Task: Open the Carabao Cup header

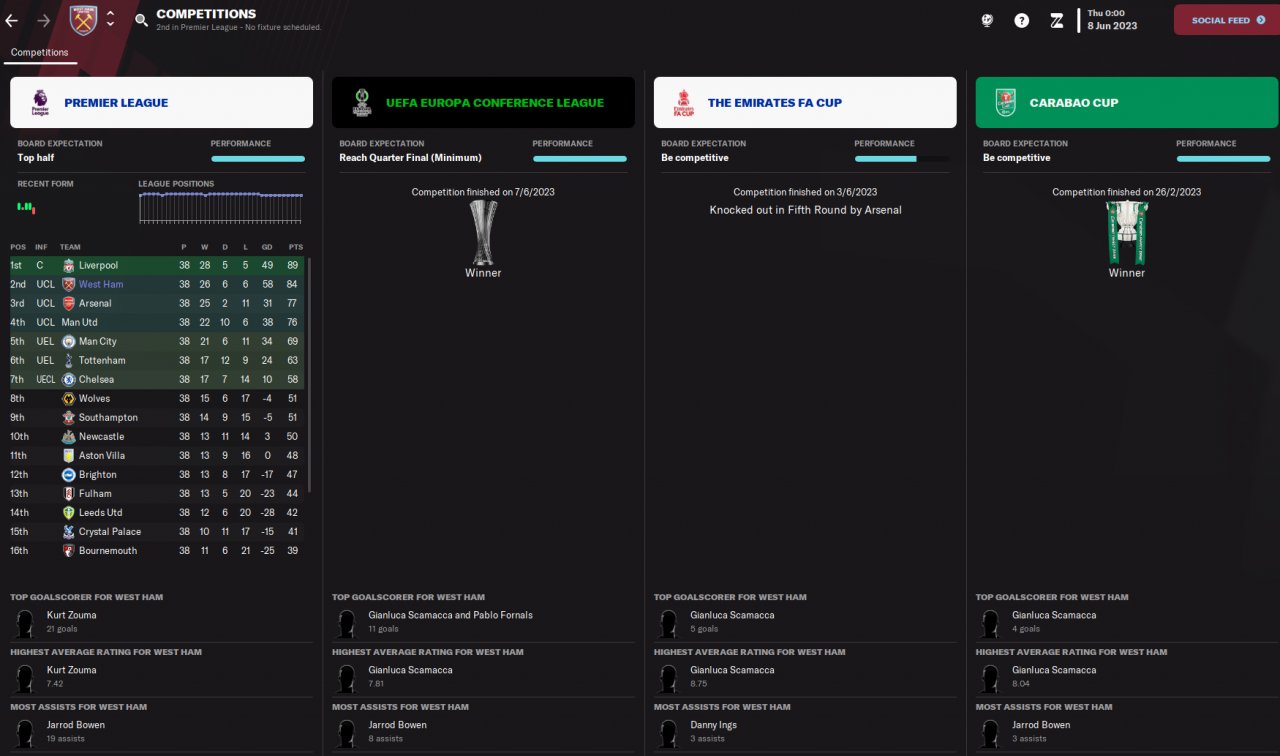Action: click(x=1127, y=102)
